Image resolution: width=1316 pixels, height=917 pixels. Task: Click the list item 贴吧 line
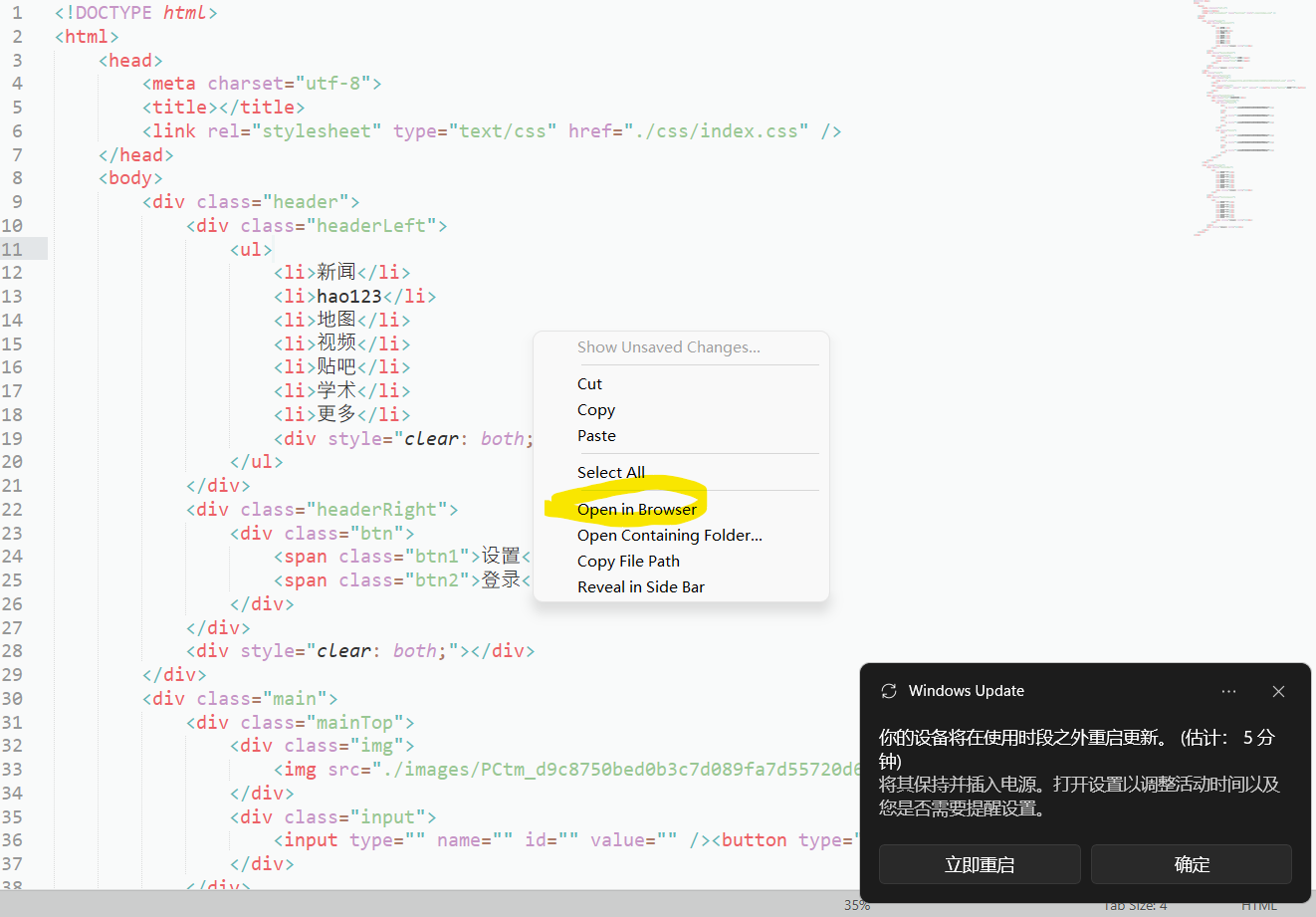tap(342, 366)
